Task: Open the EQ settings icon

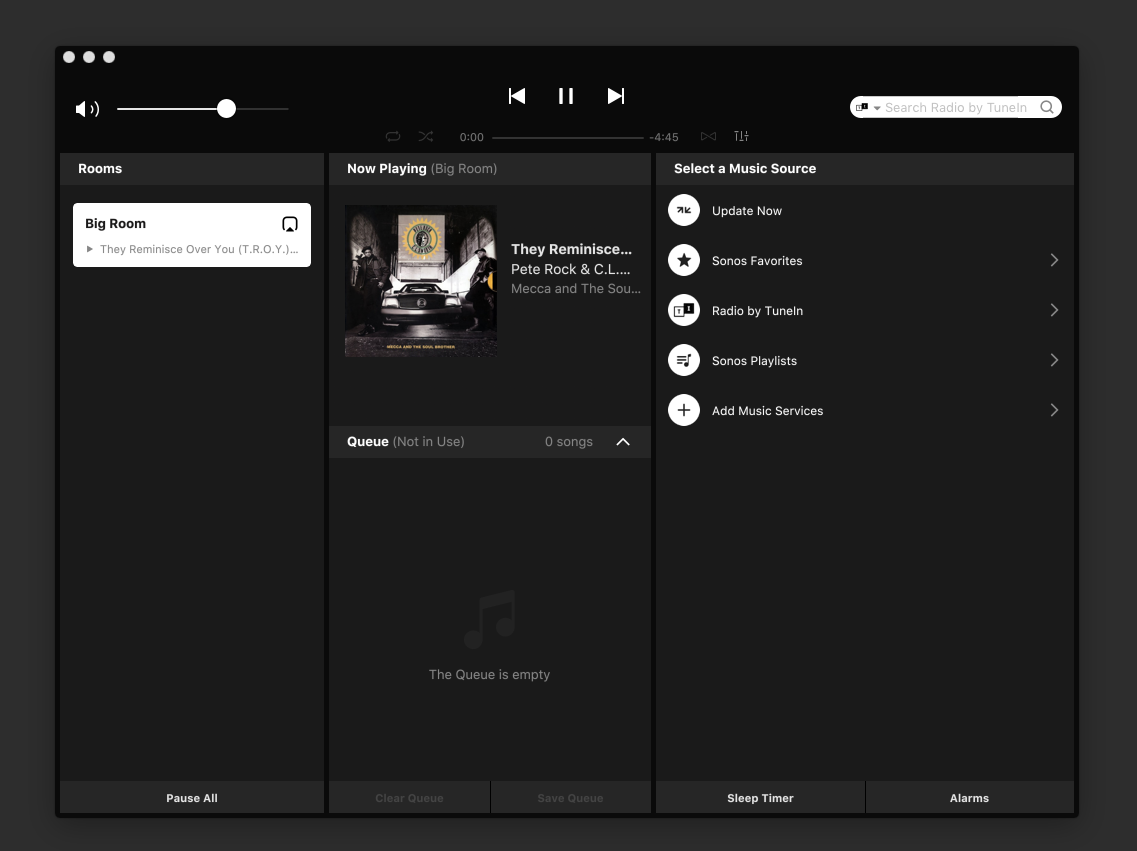Action: pyautogui.click(x=741, y=136)
